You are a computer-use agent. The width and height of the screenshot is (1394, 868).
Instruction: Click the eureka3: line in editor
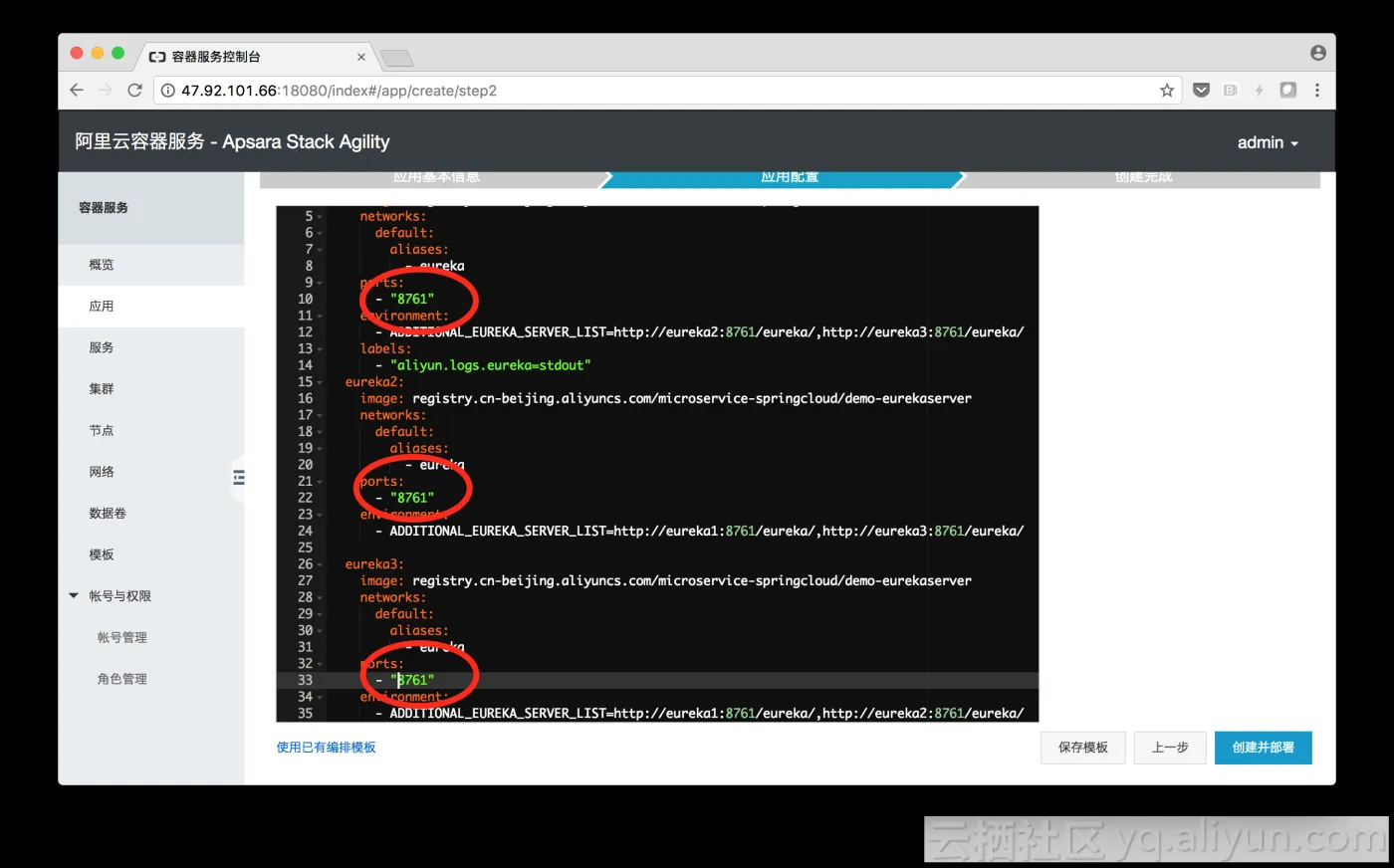click(x=374, y=564)
